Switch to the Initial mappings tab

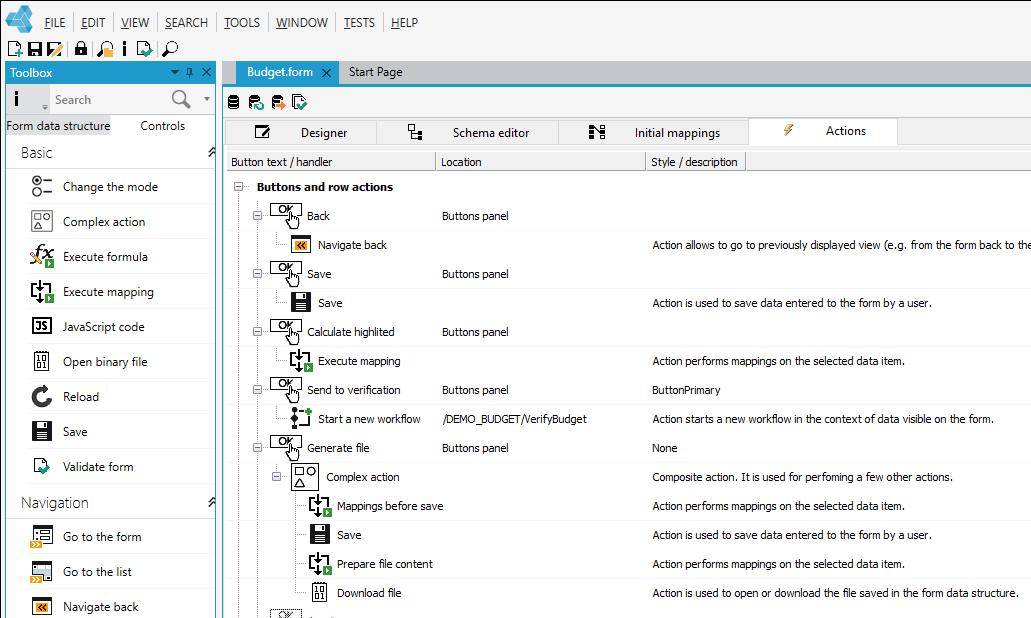(654, 132)
